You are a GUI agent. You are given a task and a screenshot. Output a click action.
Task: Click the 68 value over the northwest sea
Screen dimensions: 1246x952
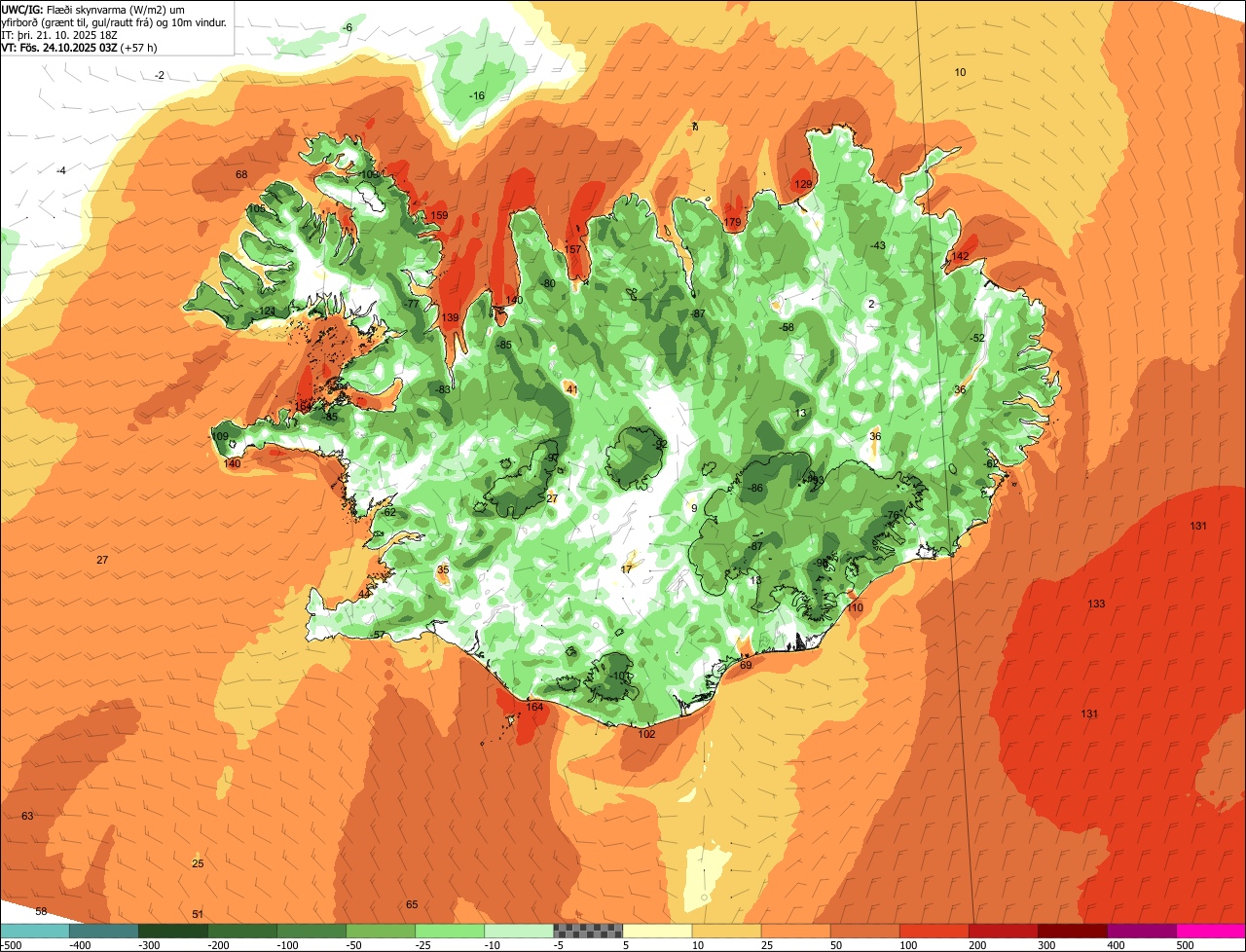point(241,174)
